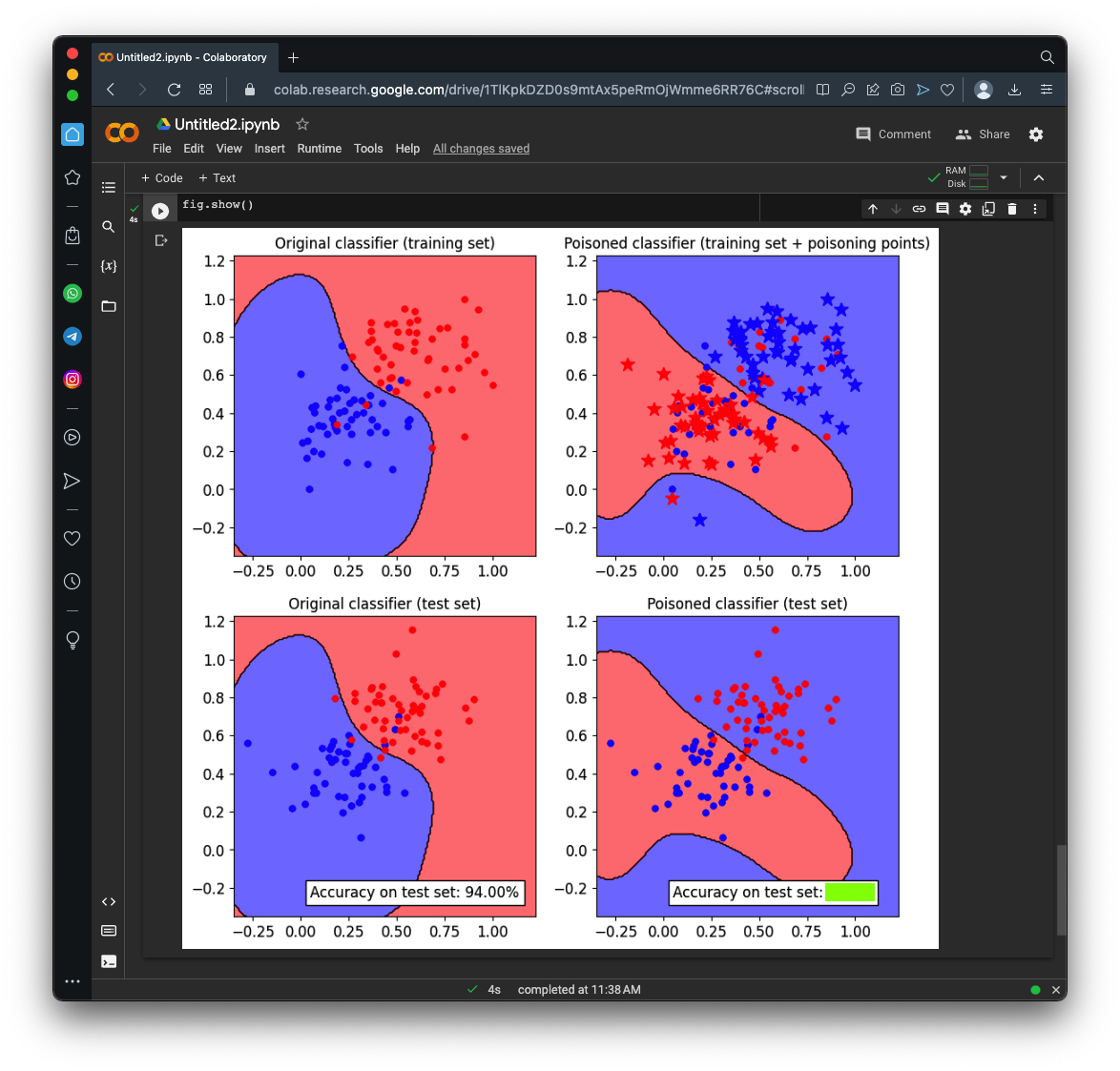This screenshot has width=1120, height=1071.
Task: Open the table of contents panel
Action: pos(109,187)
